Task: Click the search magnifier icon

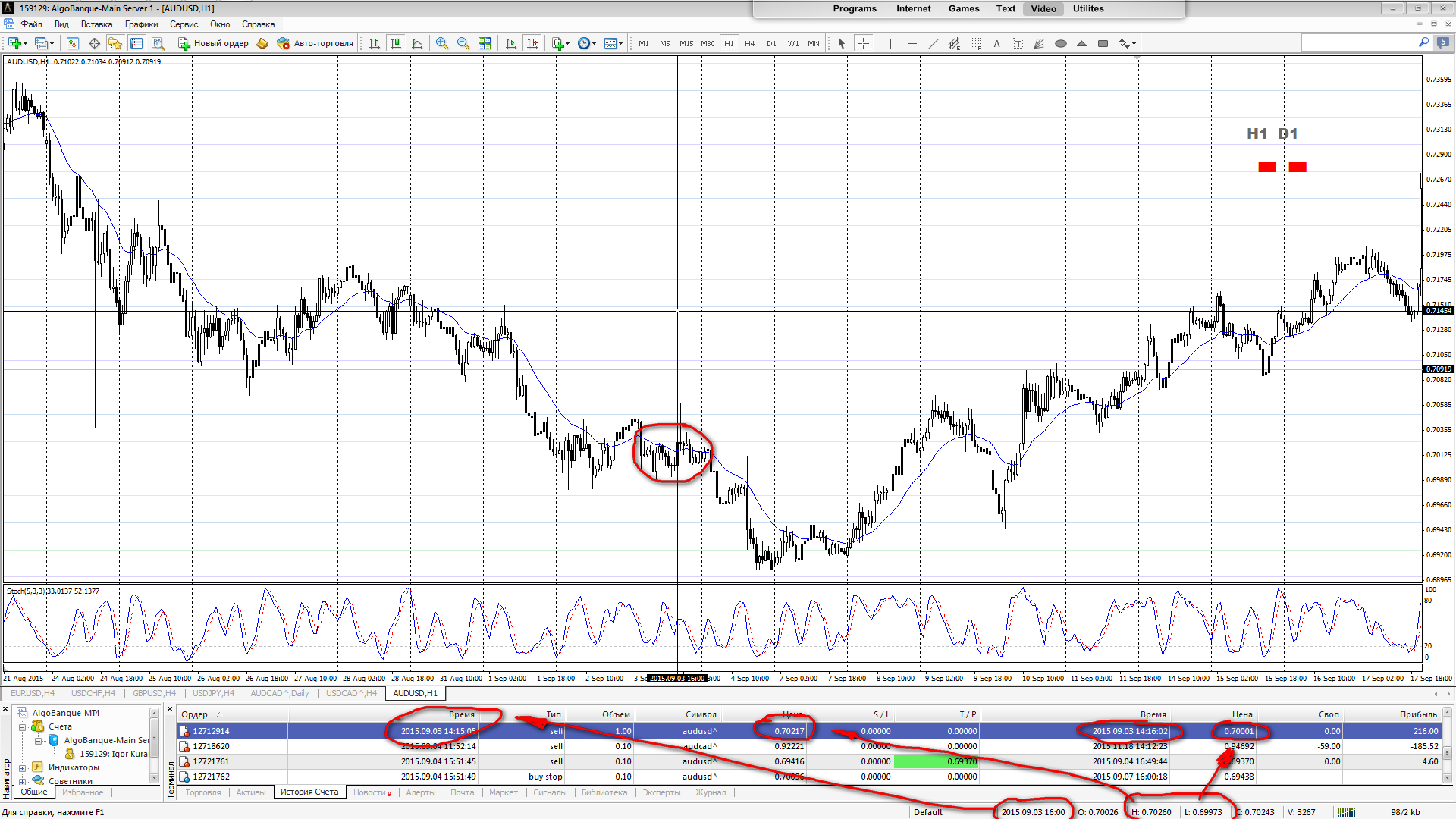Action: pyautogui.click(x=1423, y=43)
